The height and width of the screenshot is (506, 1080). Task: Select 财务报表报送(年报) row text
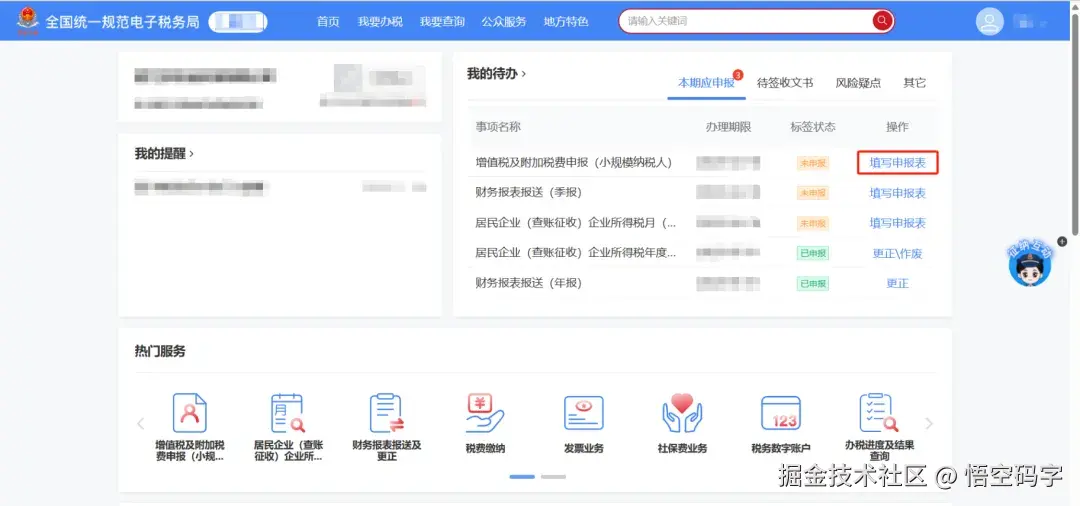click(x=529, y=283)
